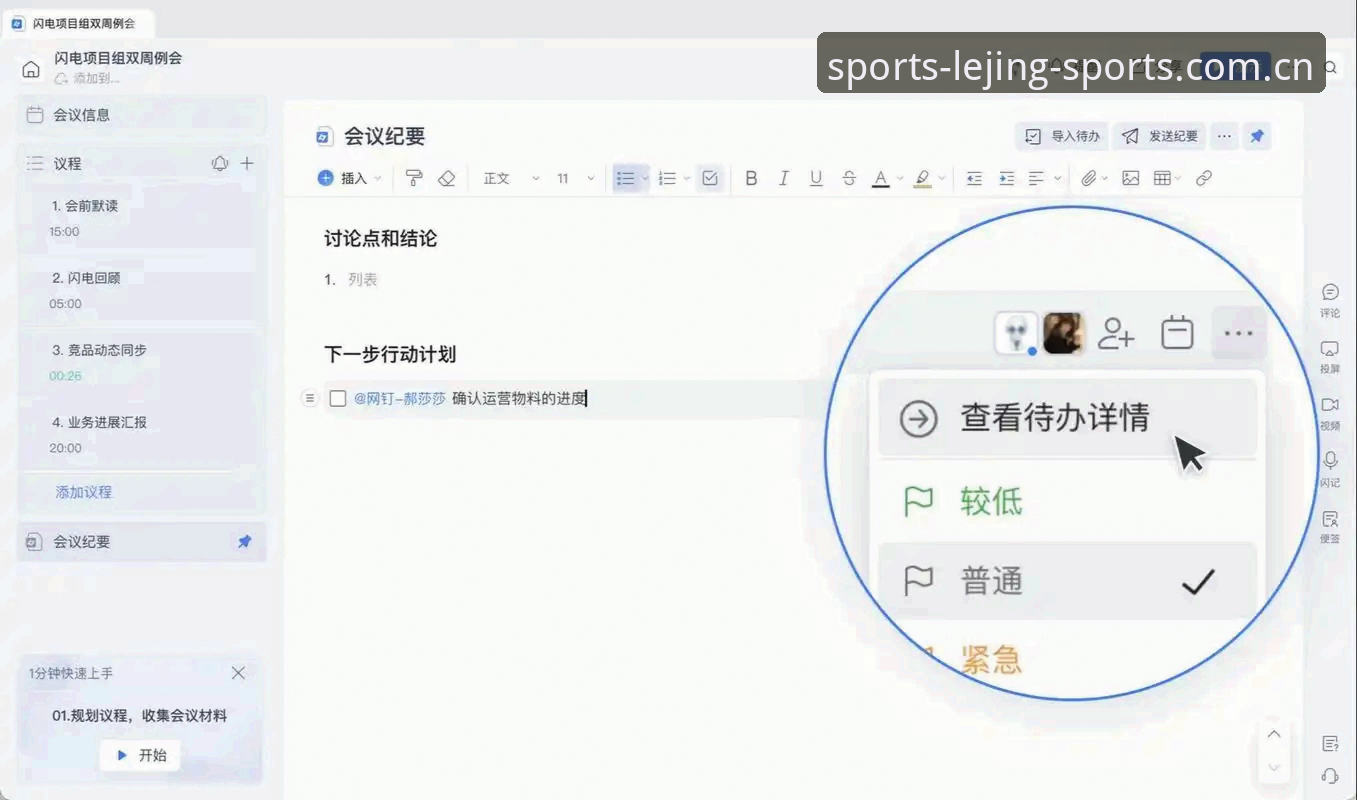Open the text alignment dropdown
This screenshot has width=1357, height=800.
[x=1044, y=178]
